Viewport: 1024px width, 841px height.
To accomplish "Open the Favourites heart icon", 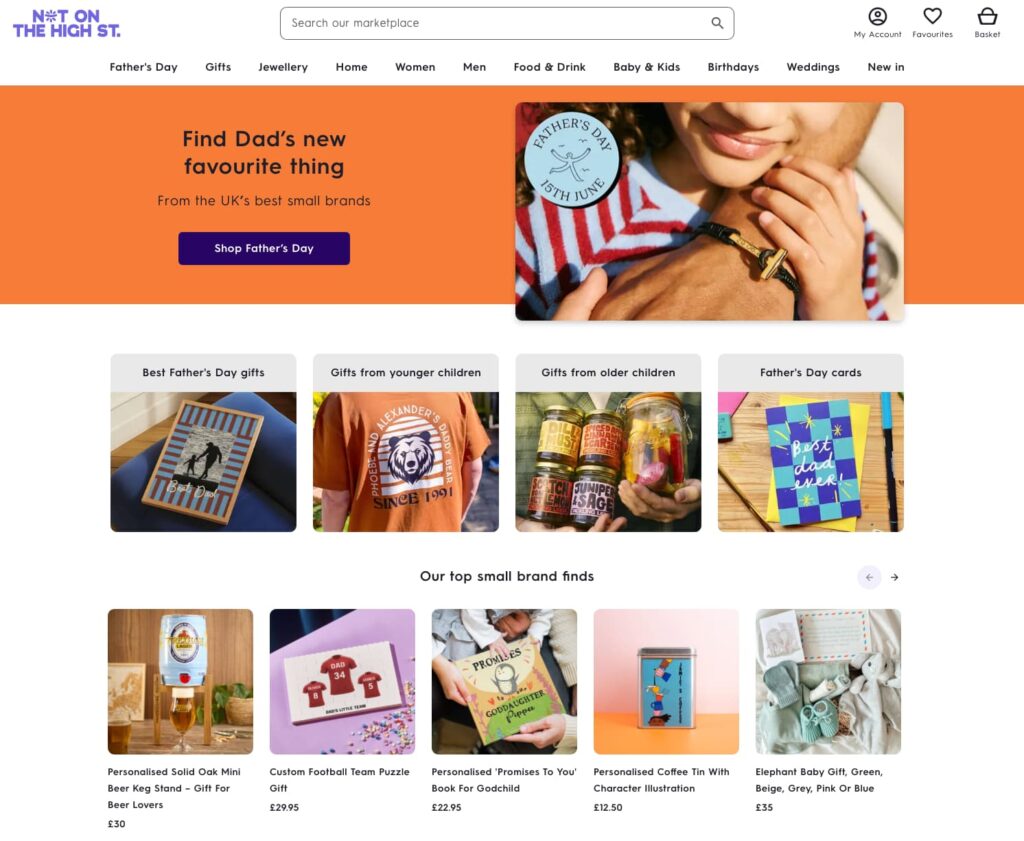I will tap(932, 16).
